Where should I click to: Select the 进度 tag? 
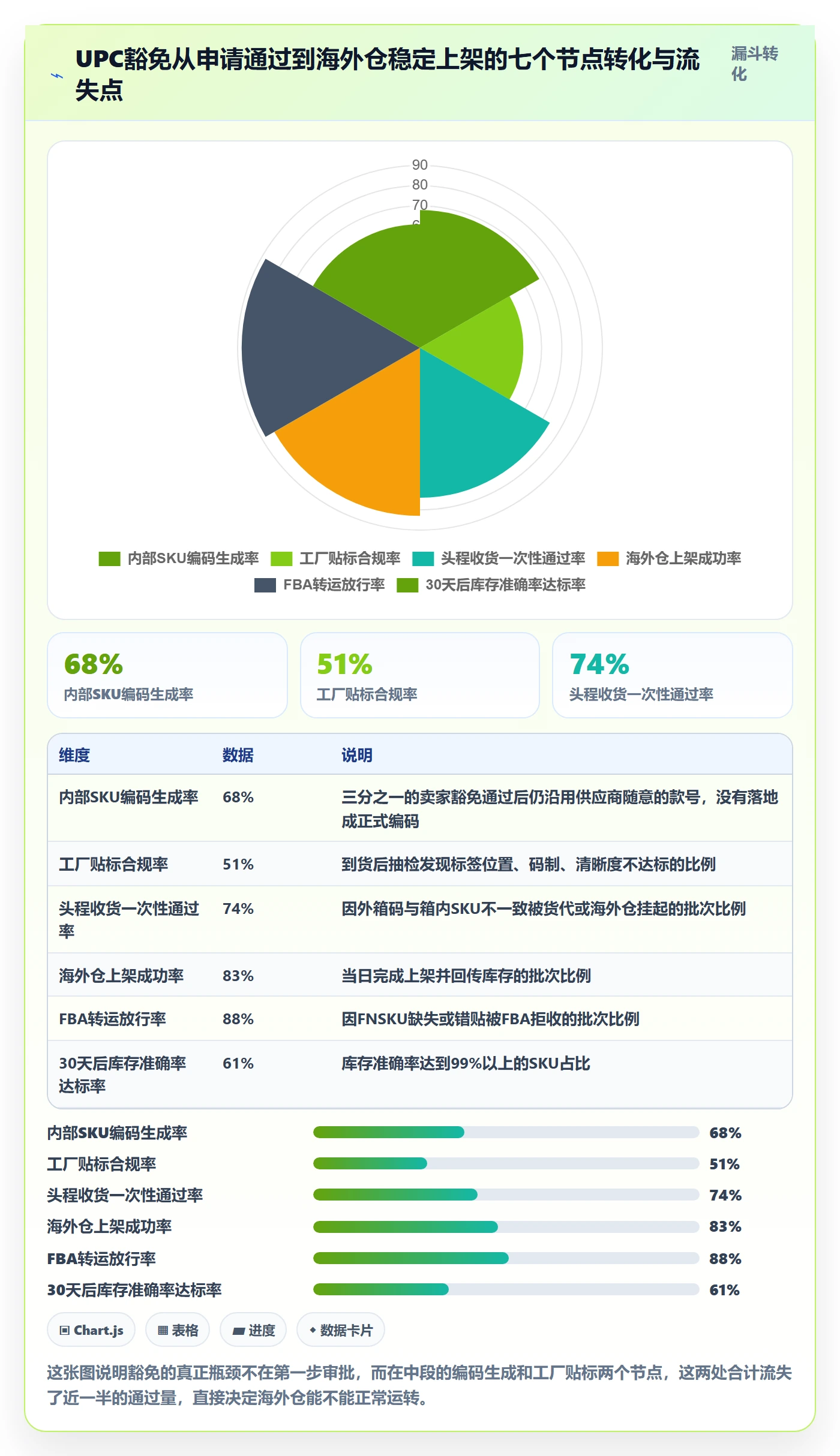[x=253, y=1330]
